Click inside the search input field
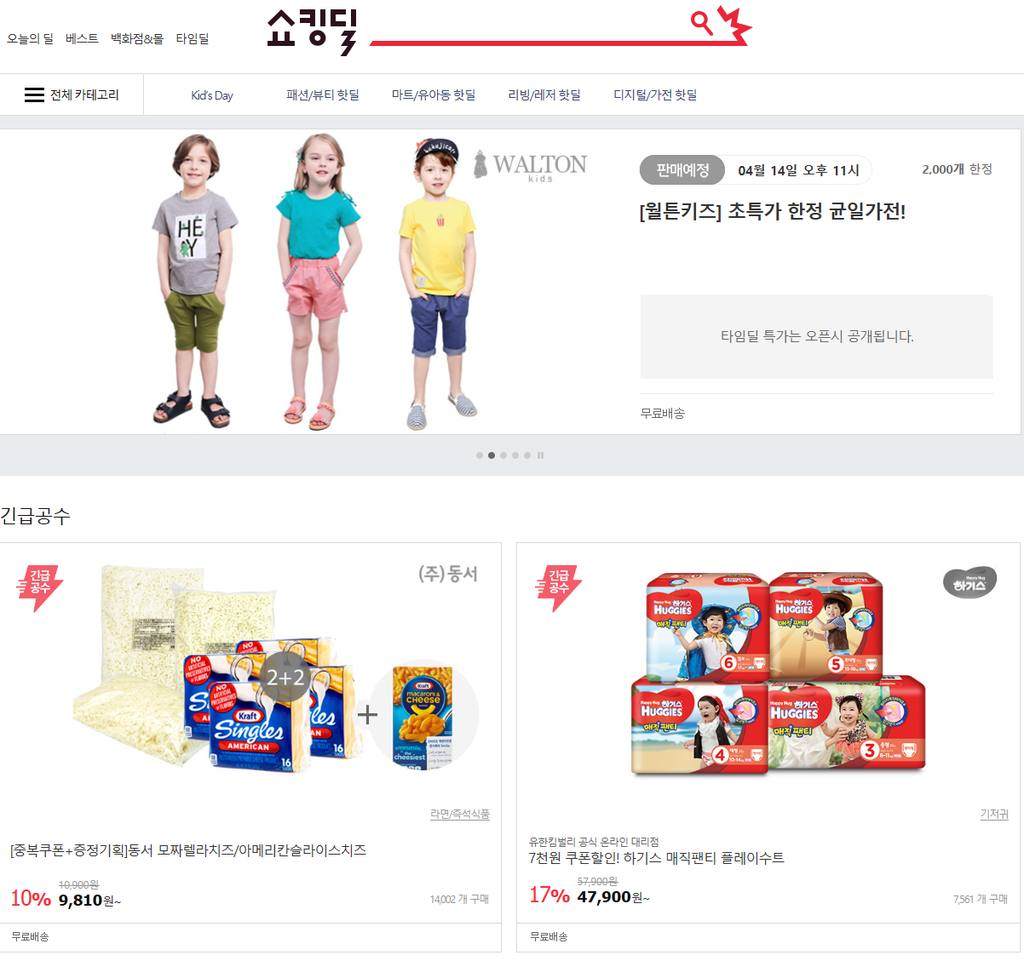Screen dimensions: 1024x961 tap(528, 25)
